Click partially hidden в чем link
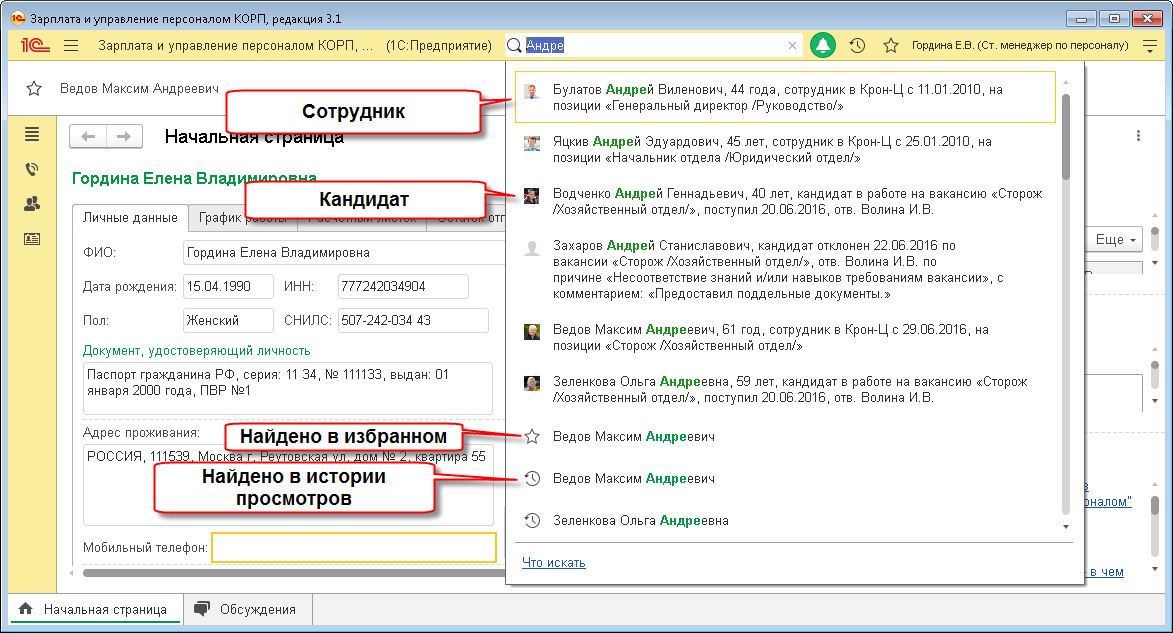The image size is (1173, 633). [x=1106, y=572]
